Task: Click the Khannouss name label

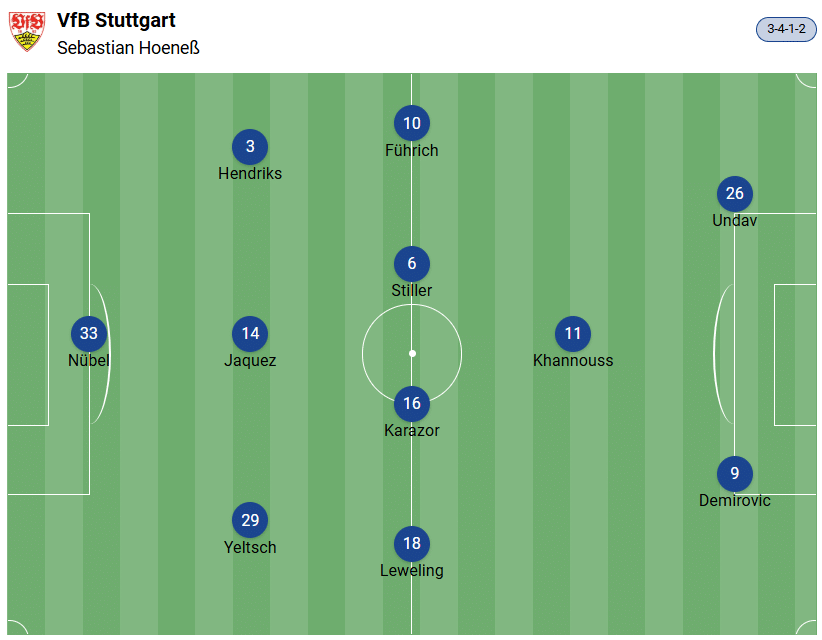Action: pos(573,360)
